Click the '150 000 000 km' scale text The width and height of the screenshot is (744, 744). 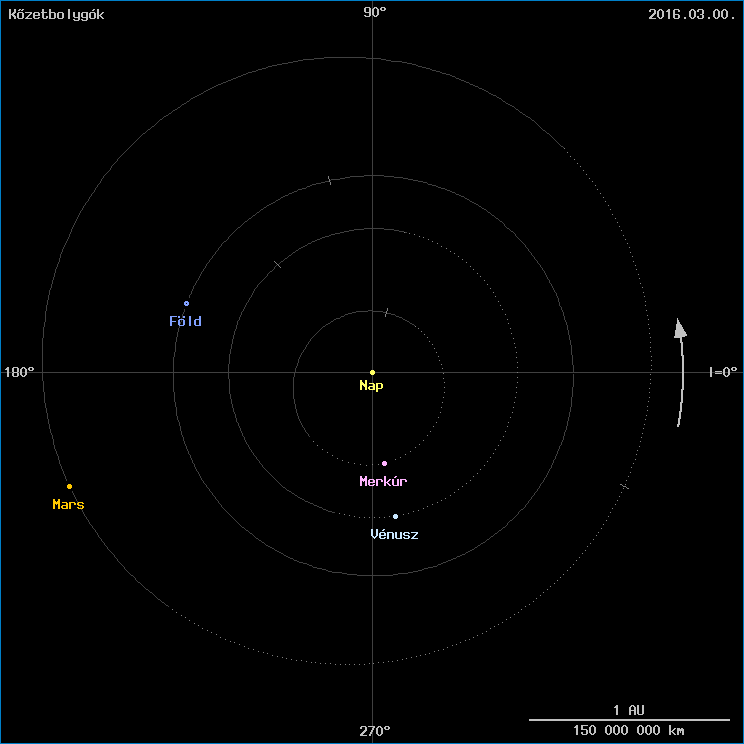click(x=629, y=730)
